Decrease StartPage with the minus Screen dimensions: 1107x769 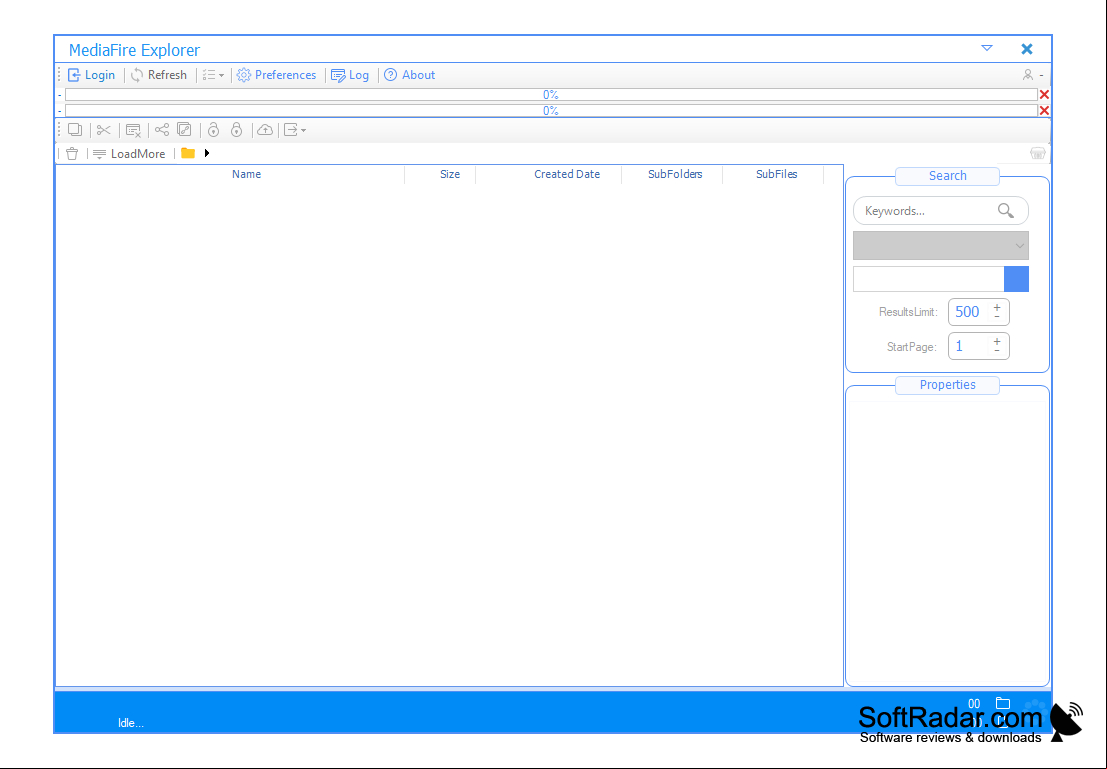(997, 351)
